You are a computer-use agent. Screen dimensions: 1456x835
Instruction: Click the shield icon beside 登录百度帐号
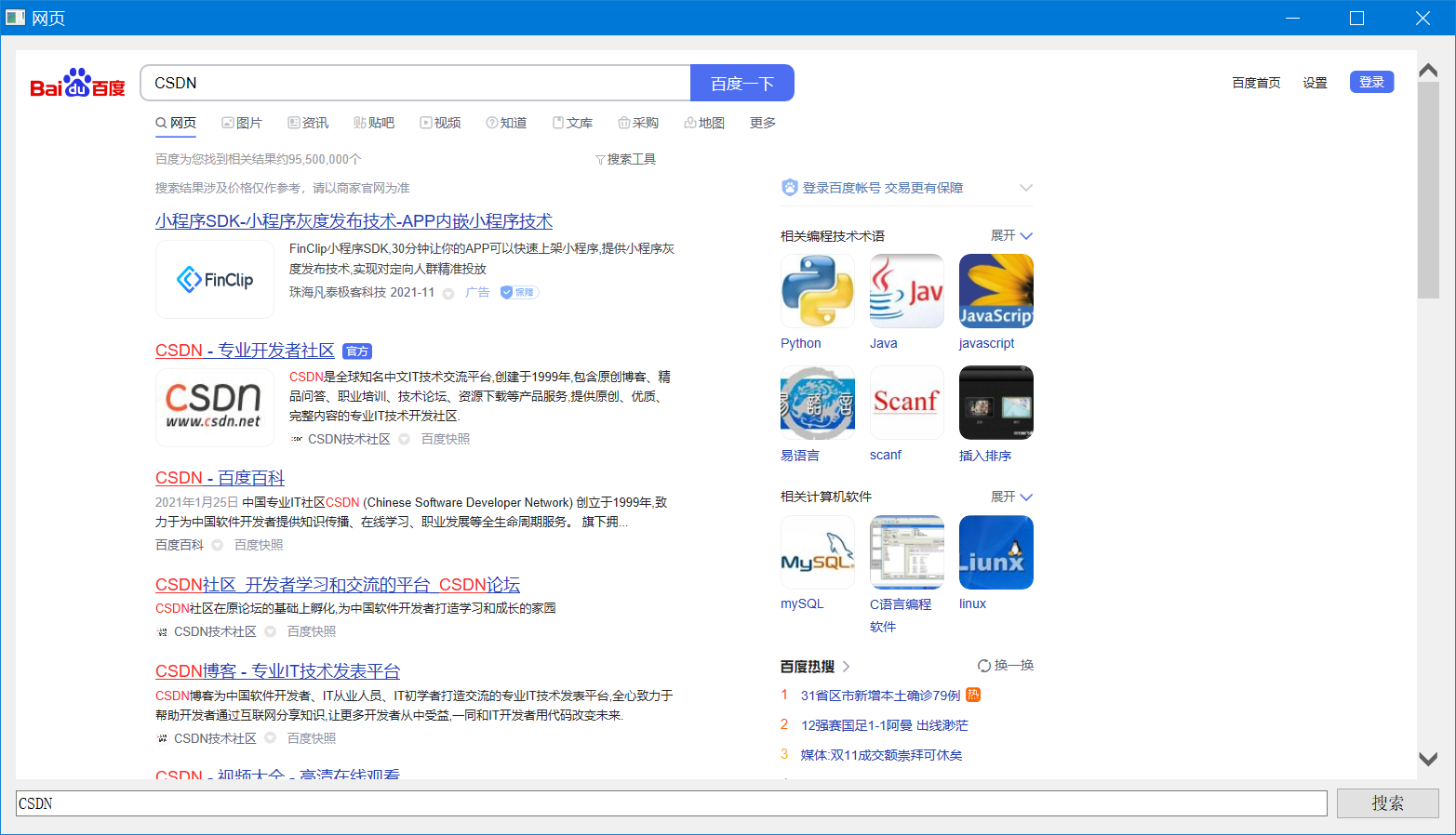[789, 188]
